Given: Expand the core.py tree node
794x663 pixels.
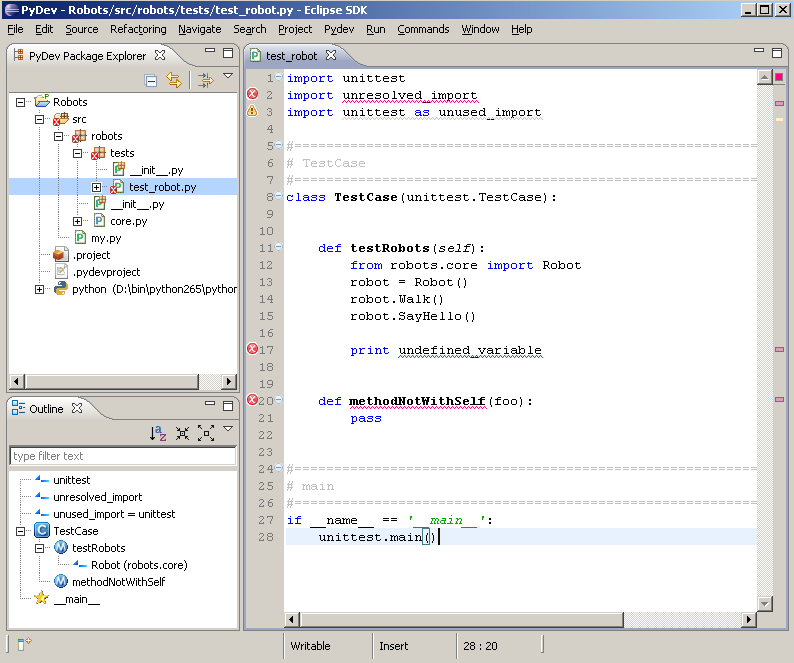Looking at the screenshot, I should tap(77, 221).
